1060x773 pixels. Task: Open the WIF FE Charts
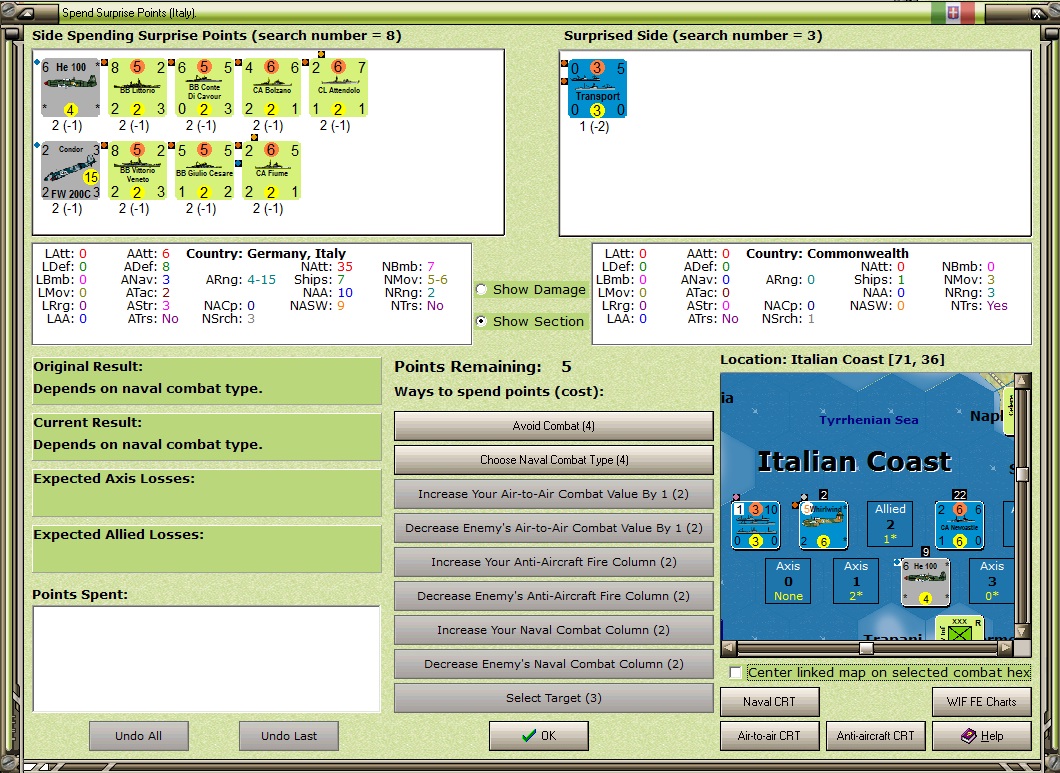[982, 702]
